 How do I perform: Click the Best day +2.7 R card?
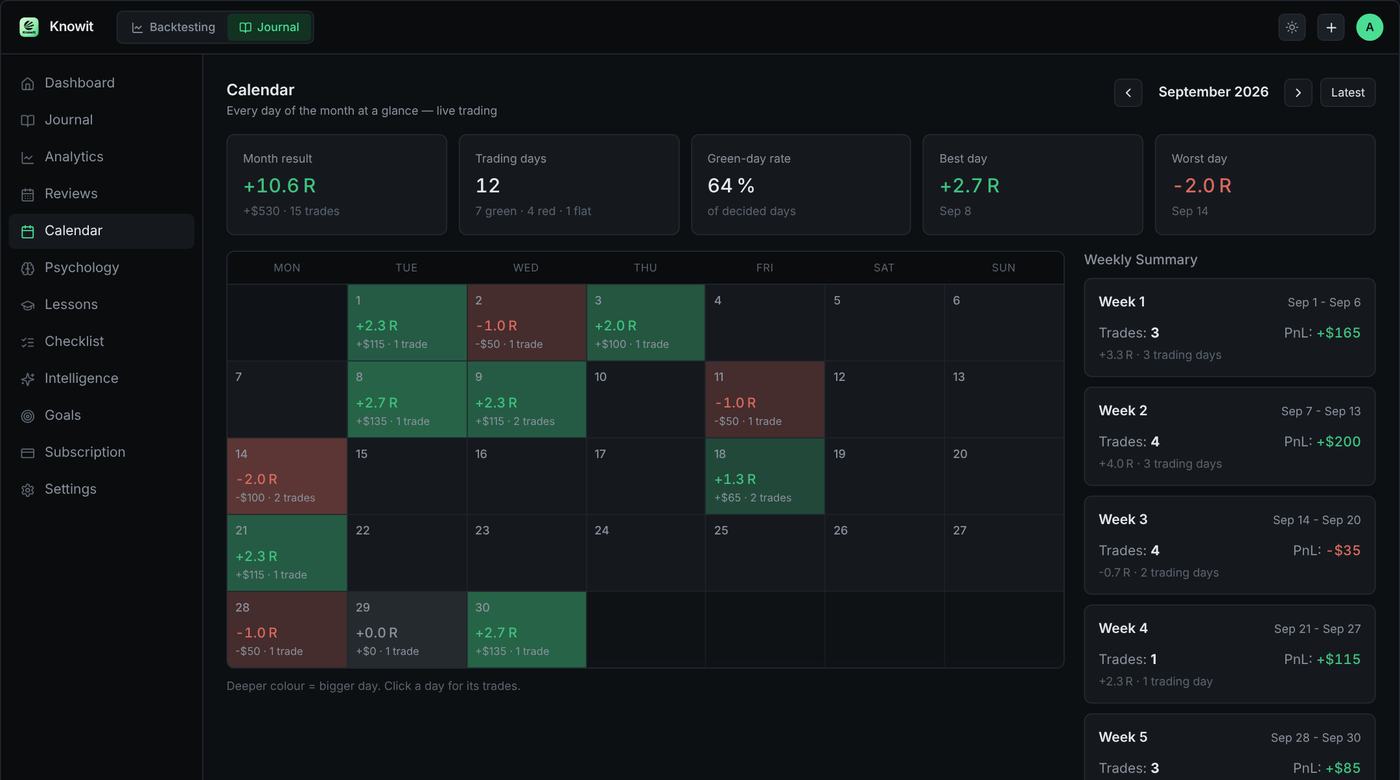click(x=1033, y=185)
